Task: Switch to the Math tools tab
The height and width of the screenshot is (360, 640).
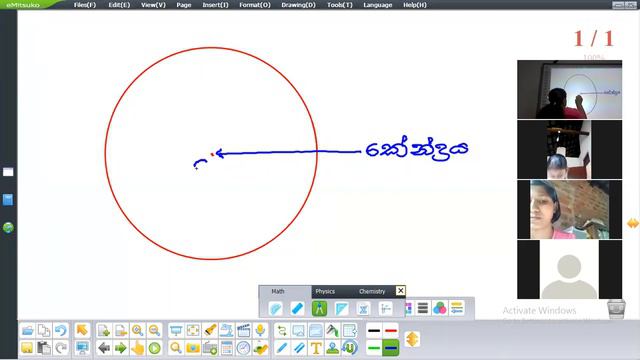Action: 278,291
